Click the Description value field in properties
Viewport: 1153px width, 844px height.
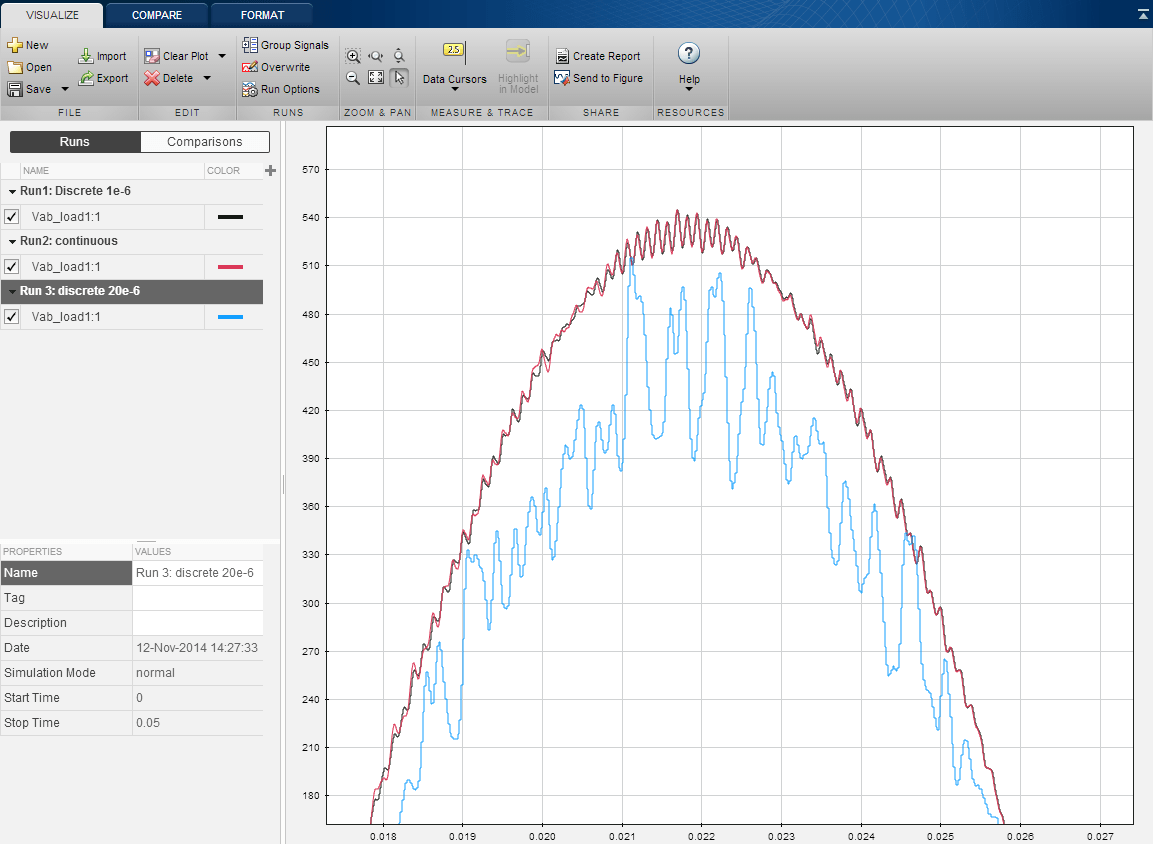tap(197, 622)
